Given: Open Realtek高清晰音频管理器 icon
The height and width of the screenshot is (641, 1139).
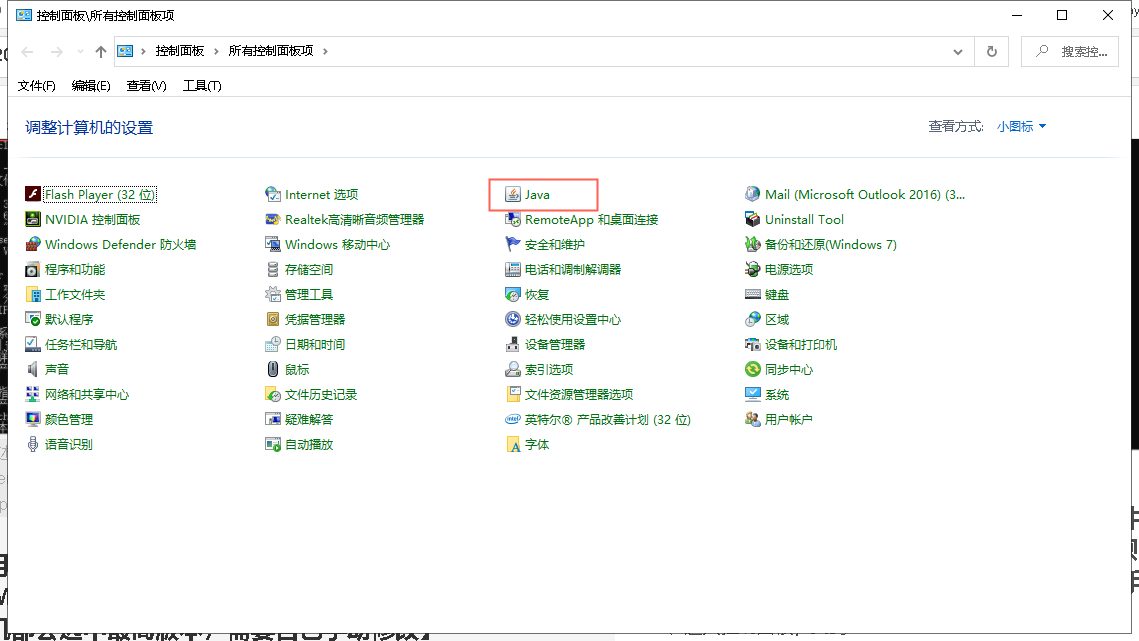Looking at the screenshot, I should click(x=272, y=219).
